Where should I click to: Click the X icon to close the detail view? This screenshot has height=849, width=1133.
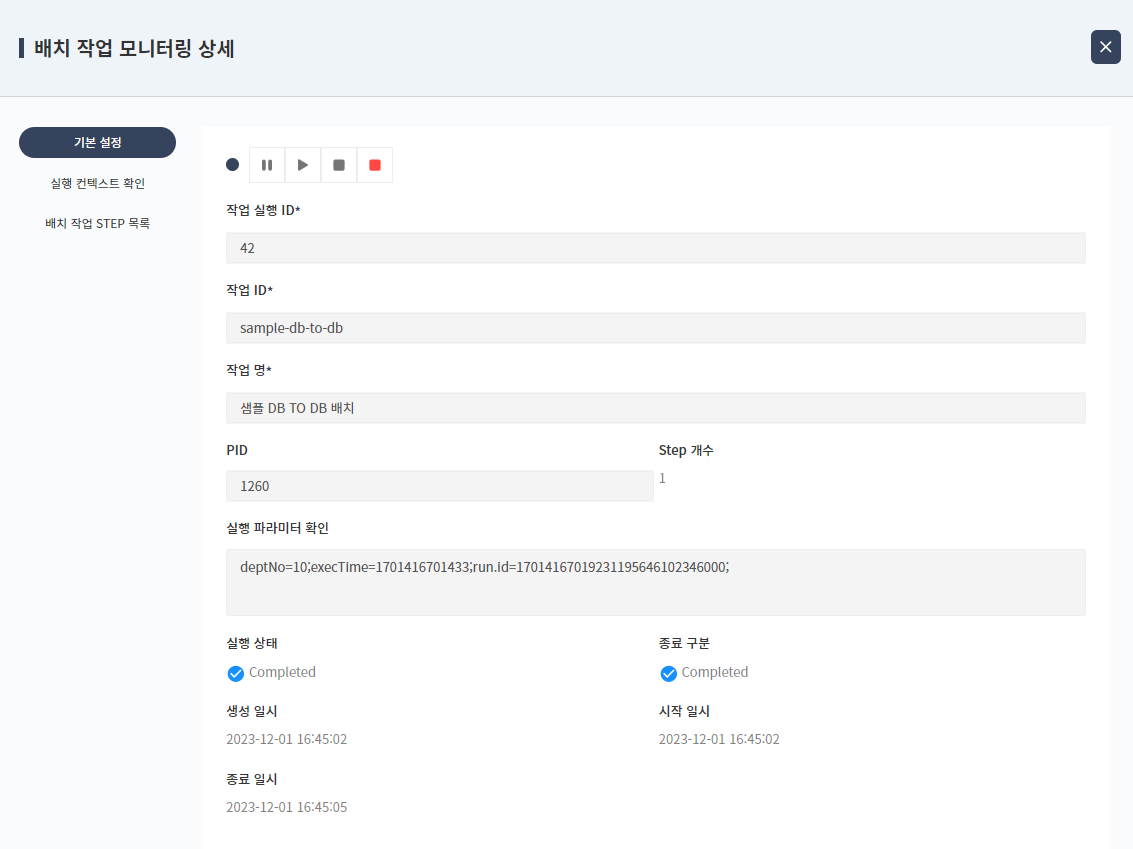tap(1105, 46)
